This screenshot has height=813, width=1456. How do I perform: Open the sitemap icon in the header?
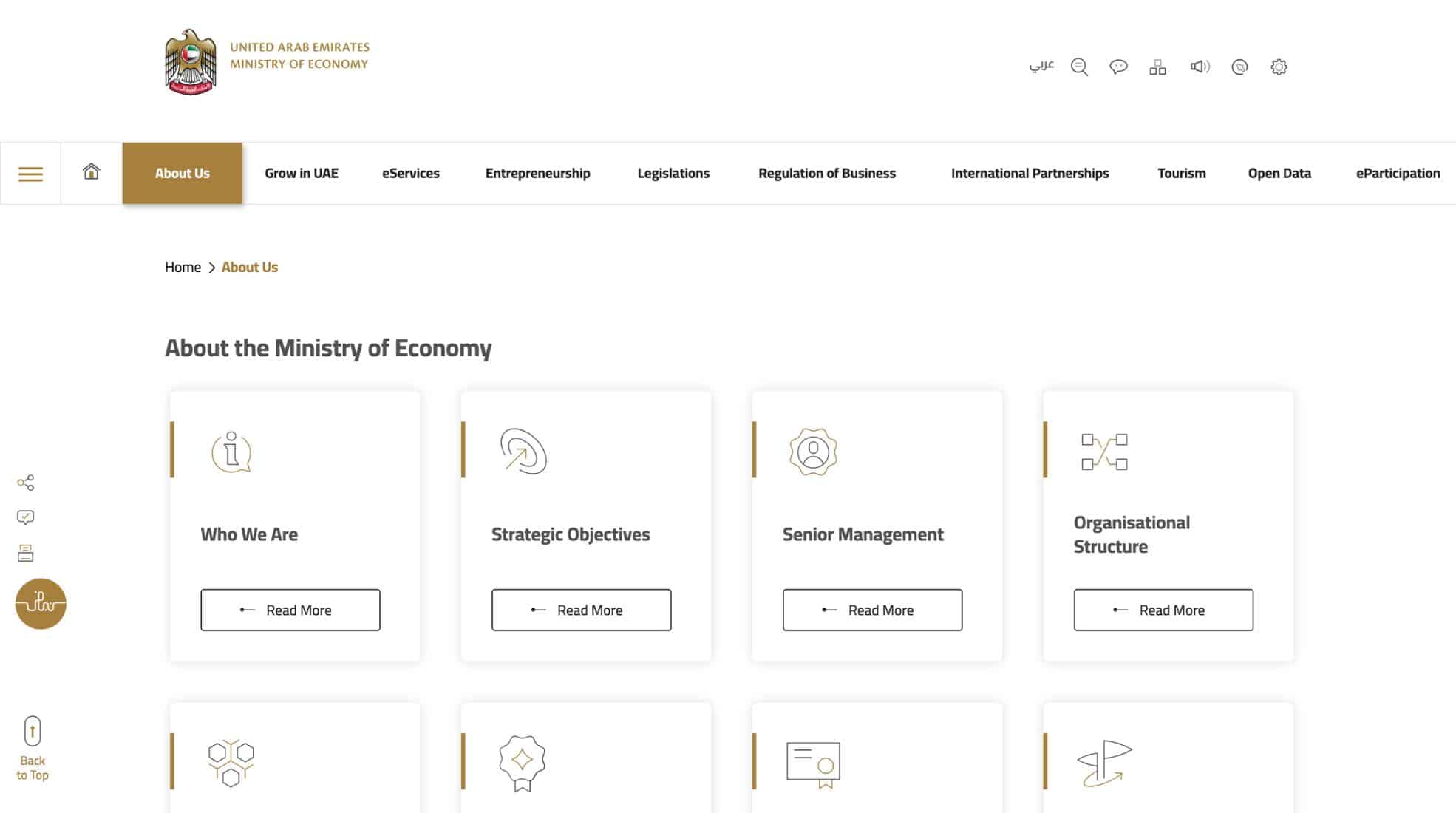pyautogui.click(x=1158, y=67)
